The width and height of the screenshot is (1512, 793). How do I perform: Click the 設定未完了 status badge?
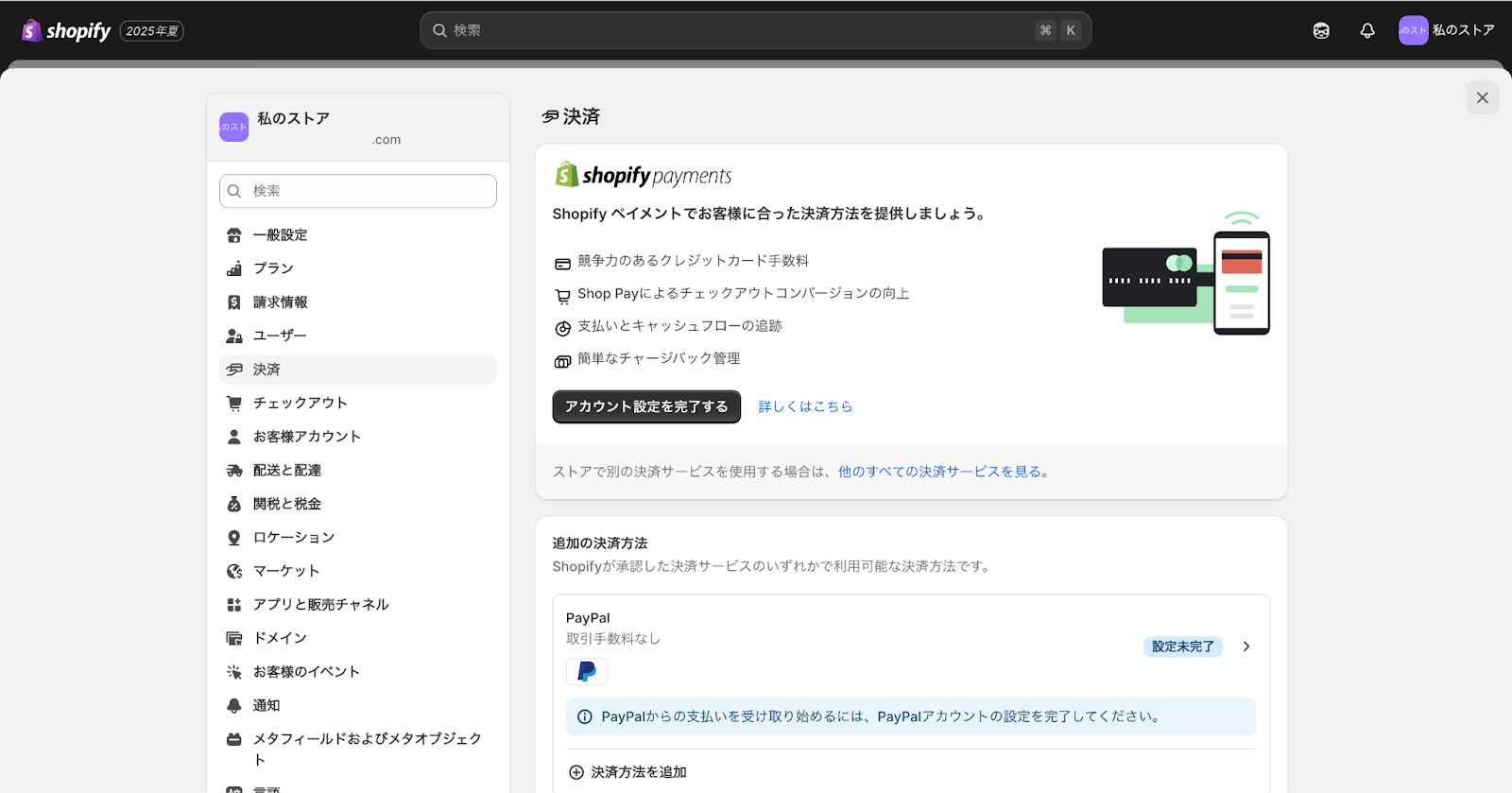pyautogui.click(x=1183, y=646)
